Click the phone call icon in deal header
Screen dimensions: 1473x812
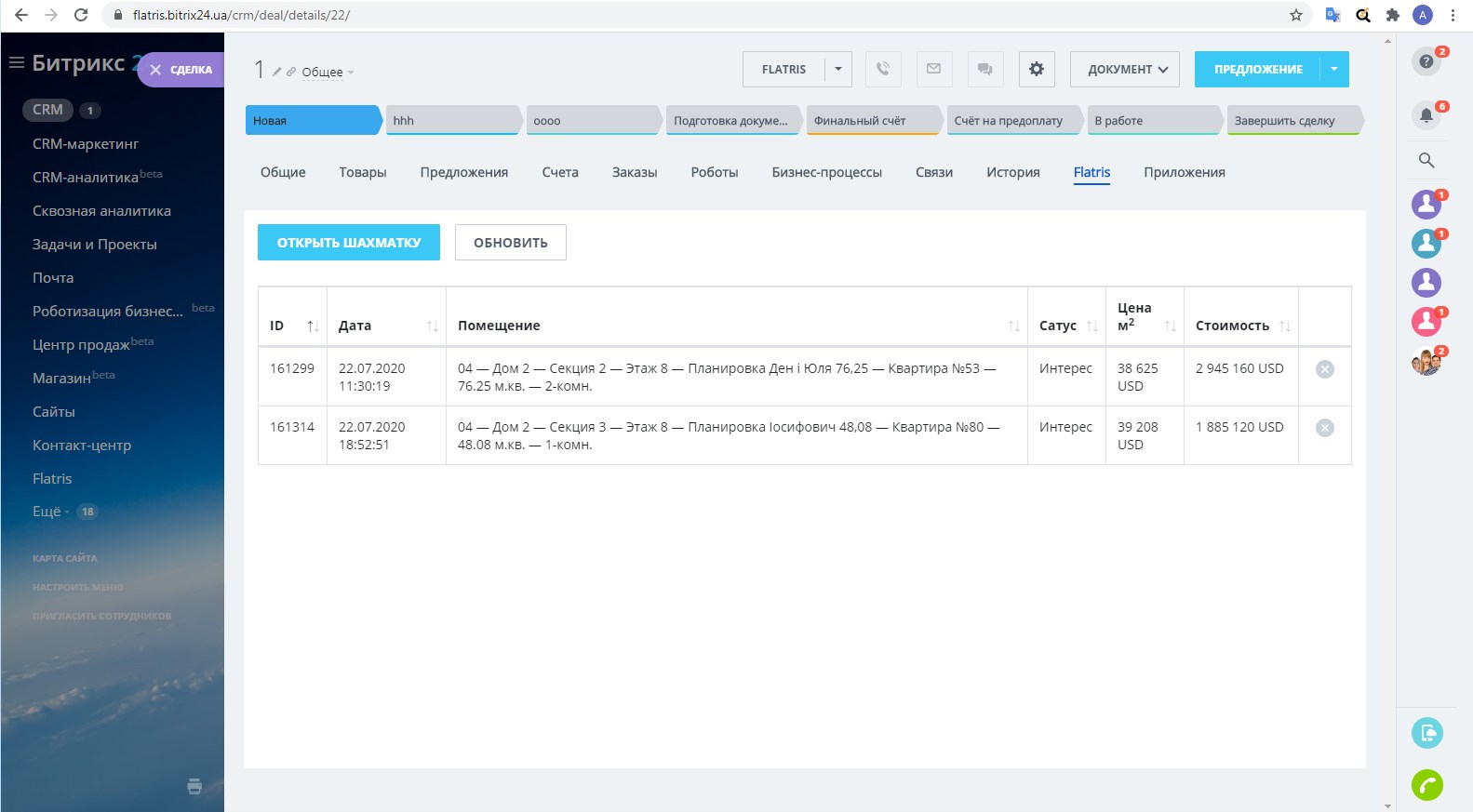pyautogui.click(x=883, y=69)
